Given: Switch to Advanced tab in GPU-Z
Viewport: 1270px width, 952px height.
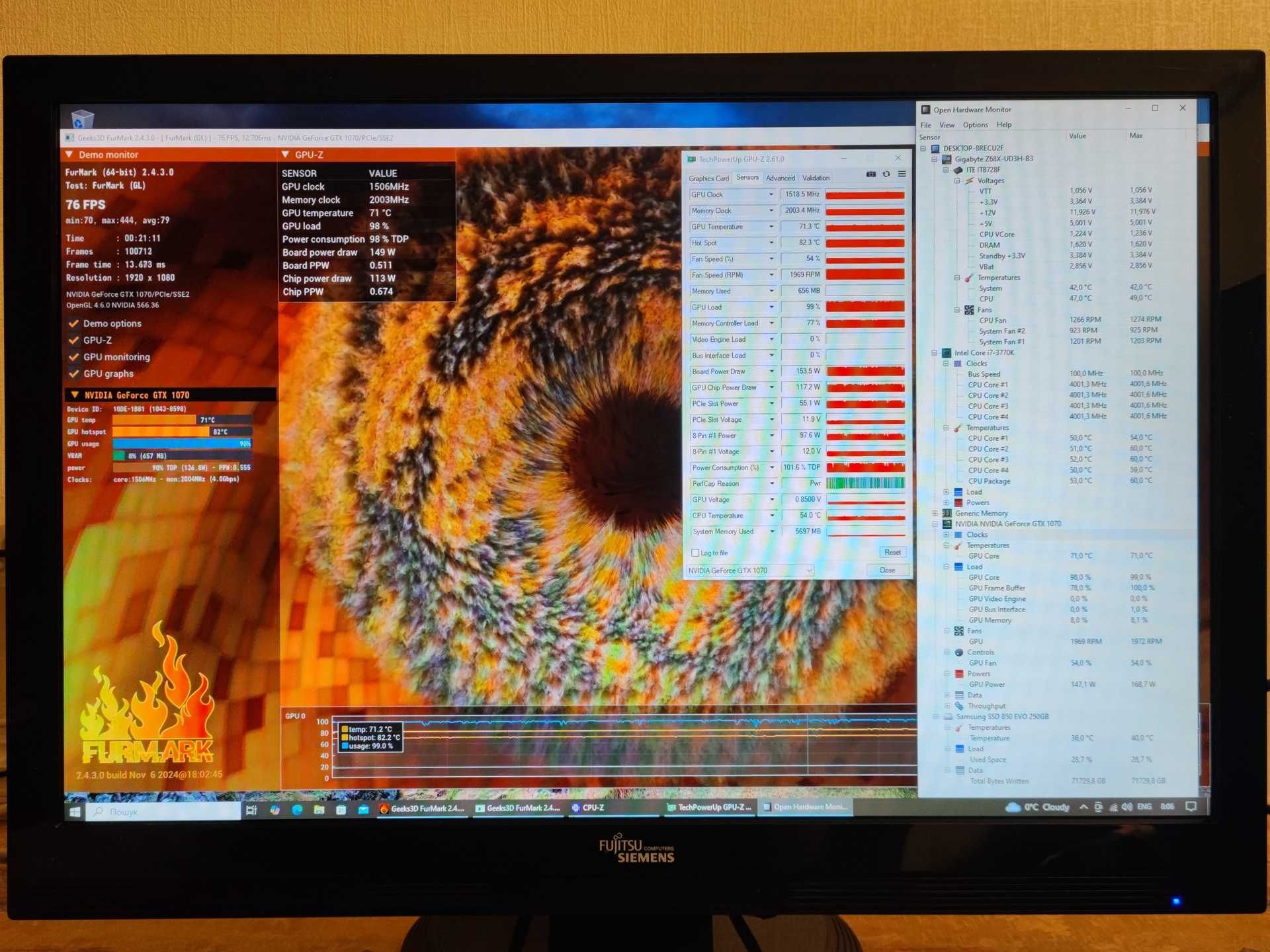Looking at the screenshot, I should [781, 178].
